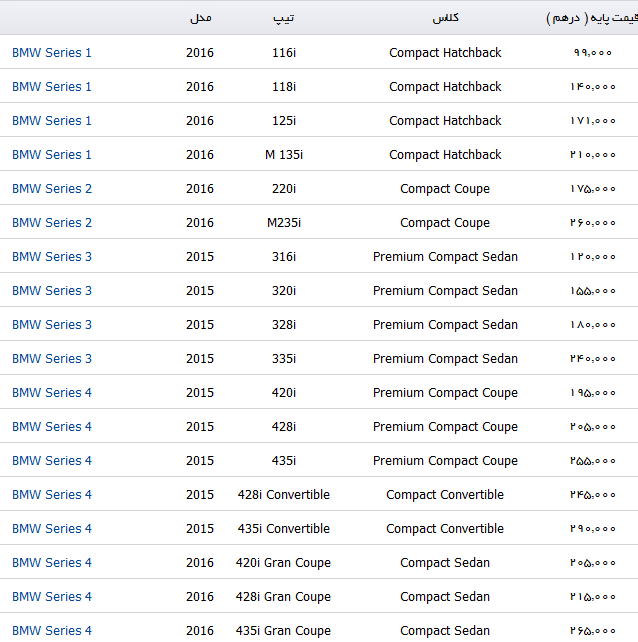Image resolution: width=638 pixels, height=642 pixels.
Task: Click the مدل column header
Action: click(201, 18)
